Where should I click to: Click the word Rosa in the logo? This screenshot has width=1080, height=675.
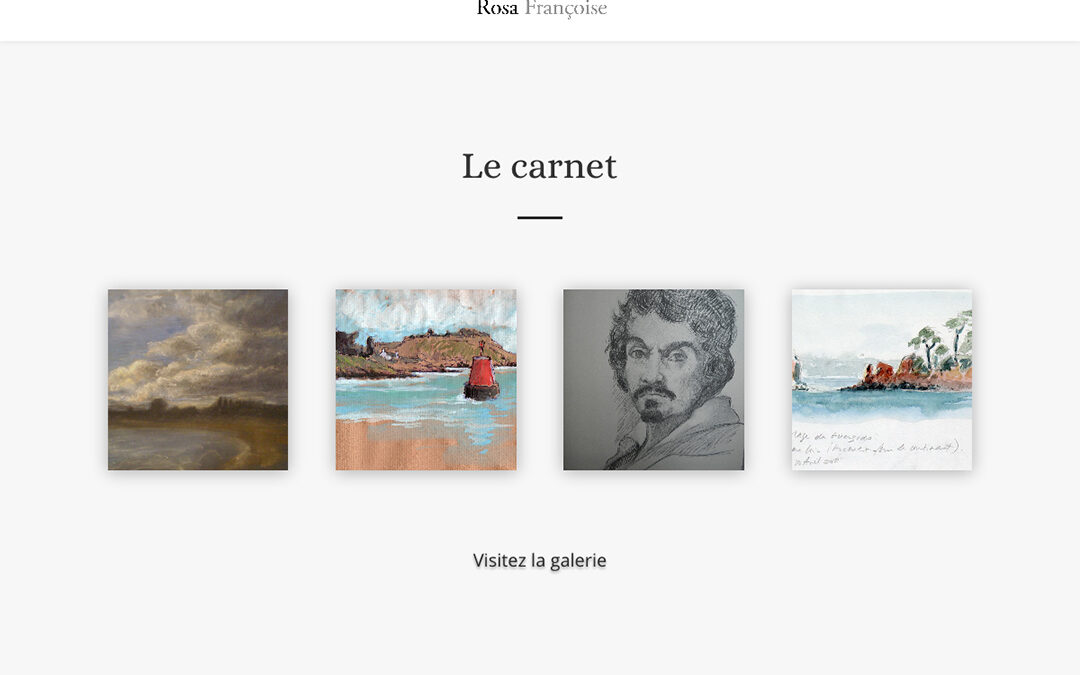[497, 8]
